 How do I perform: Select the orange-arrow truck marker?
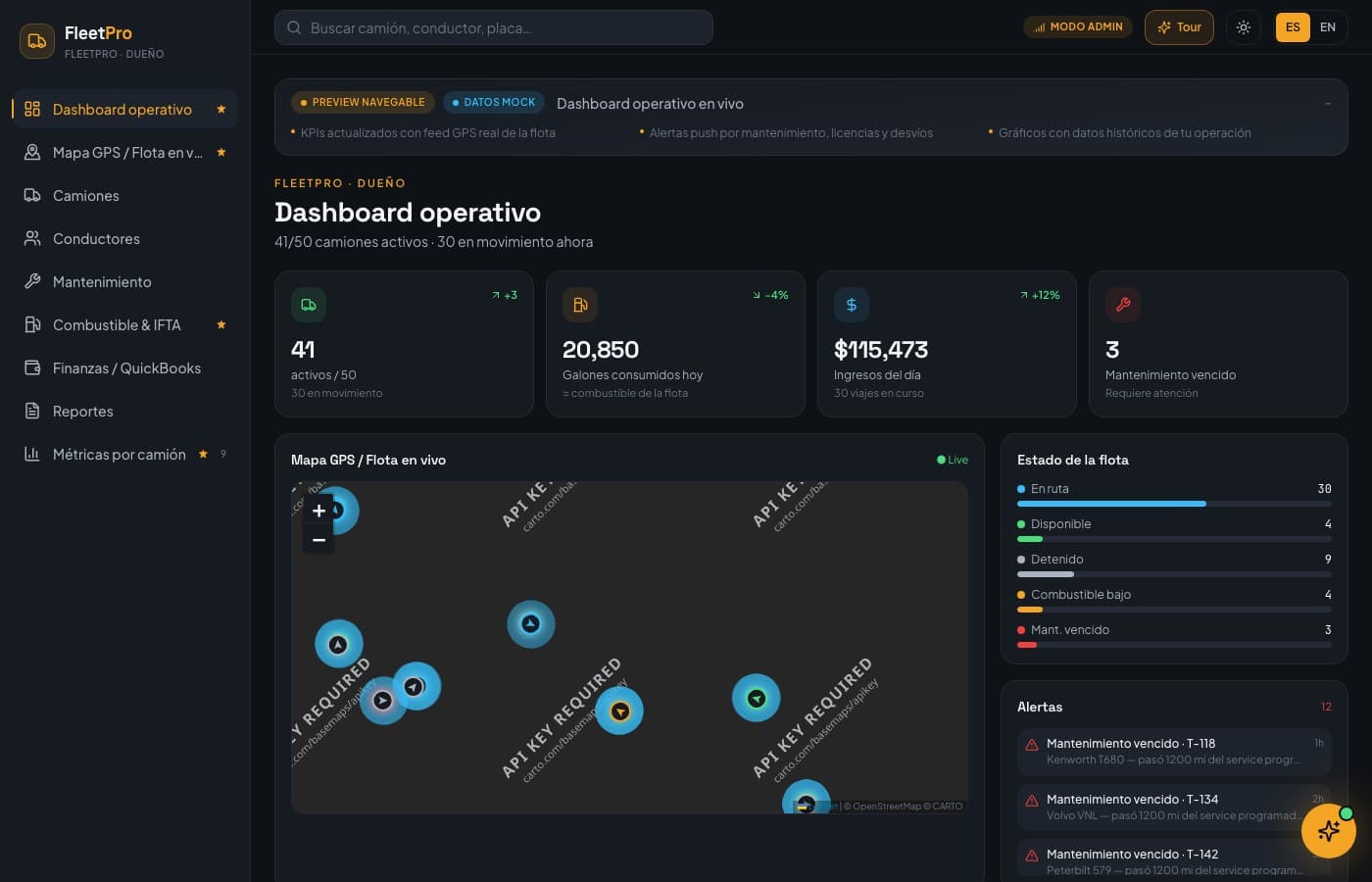[619, 711]
